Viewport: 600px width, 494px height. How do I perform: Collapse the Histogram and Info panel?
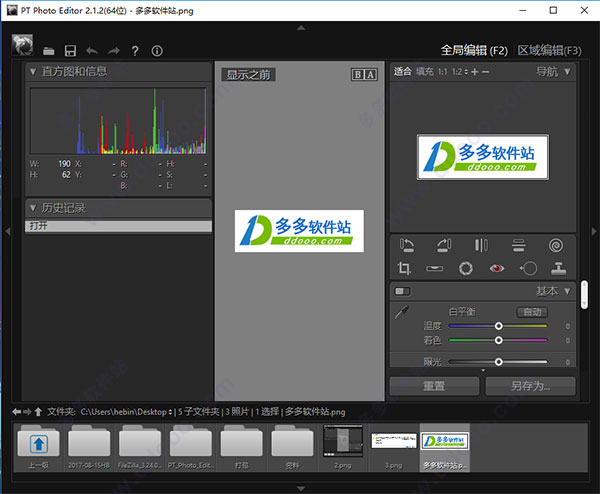click(x=33, y=71)
